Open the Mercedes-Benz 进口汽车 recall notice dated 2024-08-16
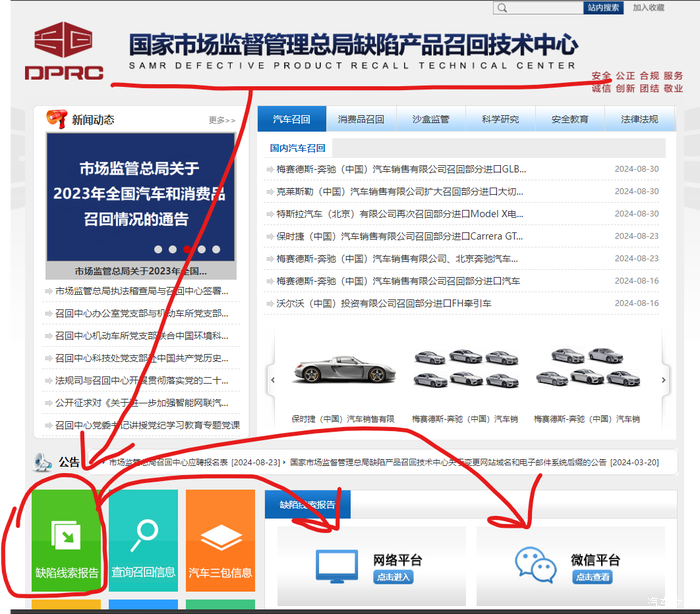This screenshot has width=700, height=614. click(398, 281)
